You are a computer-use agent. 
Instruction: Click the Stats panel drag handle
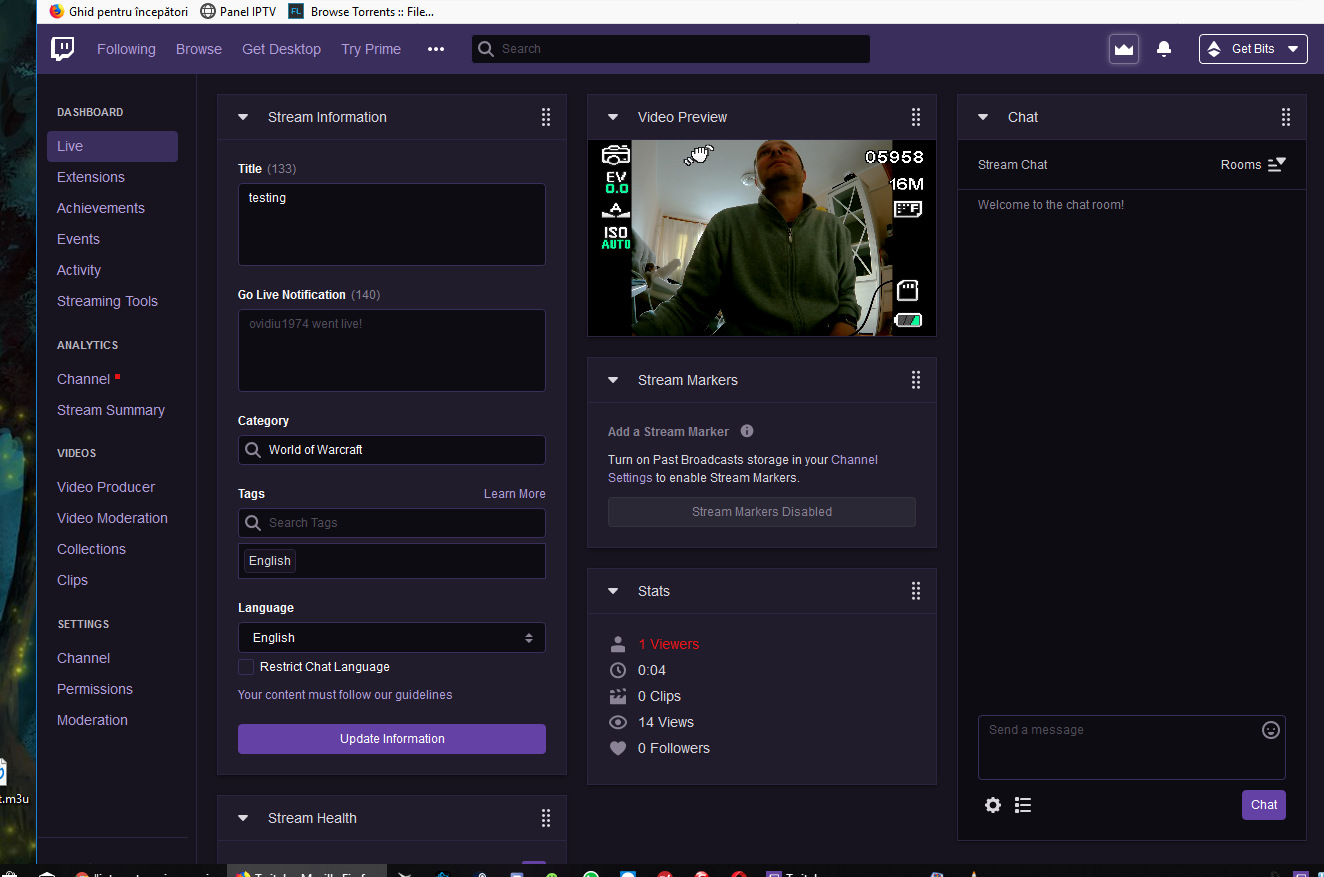click(916, 591)
